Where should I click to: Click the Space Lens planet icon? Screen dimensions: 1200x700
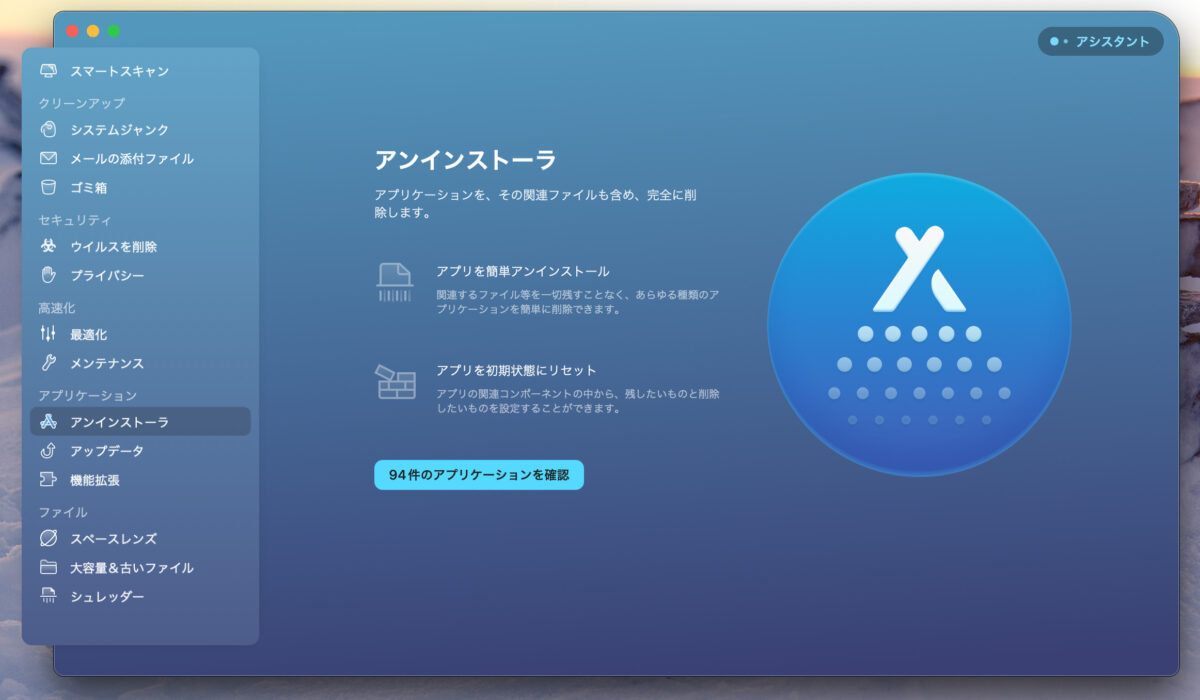click(x=48, y=538)
